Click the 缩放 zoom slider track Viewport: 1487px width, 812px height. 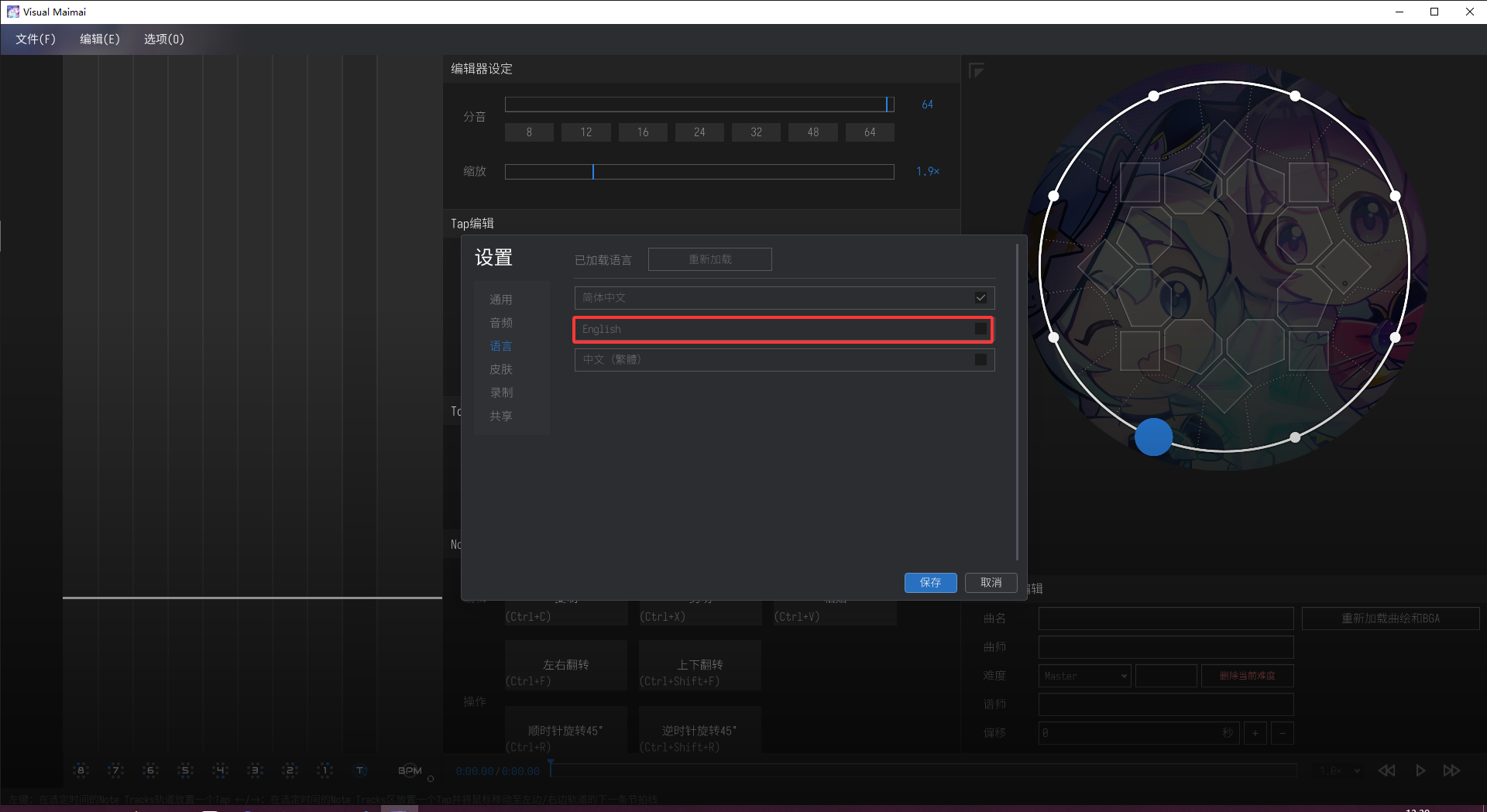(x=699, y=172)
